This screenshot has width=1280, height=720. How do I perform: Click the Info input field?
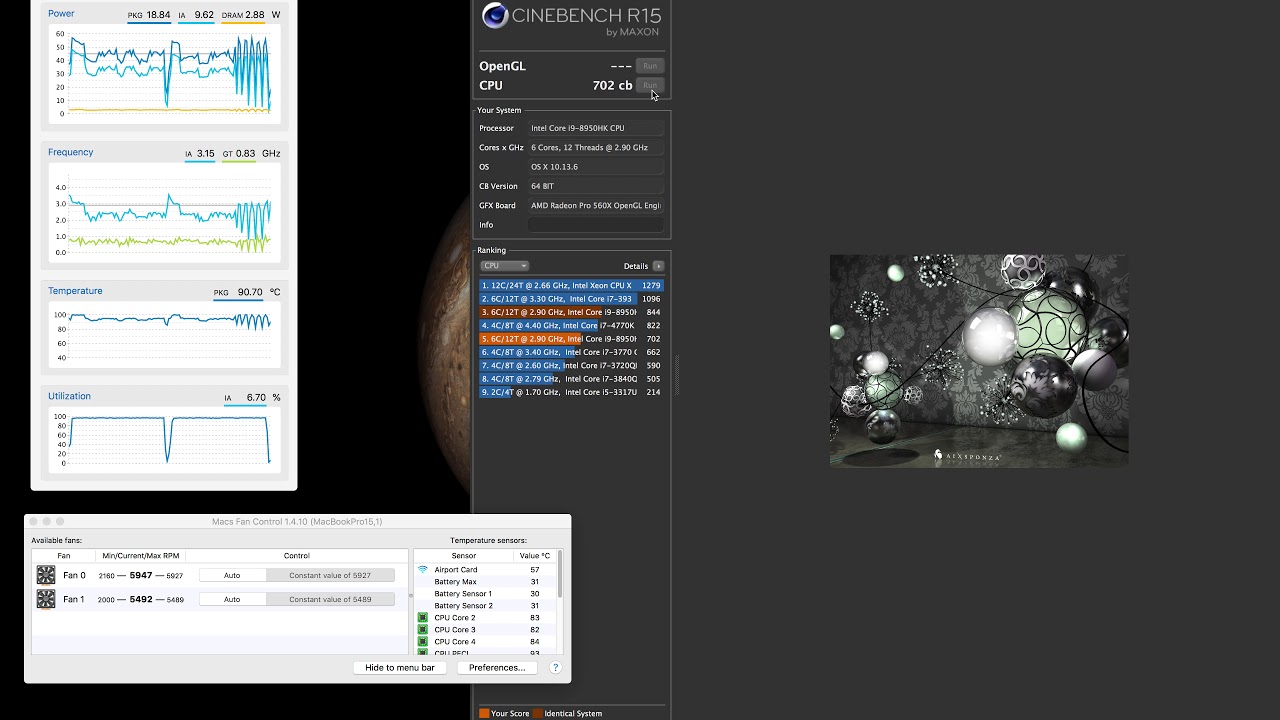(595, 225)
